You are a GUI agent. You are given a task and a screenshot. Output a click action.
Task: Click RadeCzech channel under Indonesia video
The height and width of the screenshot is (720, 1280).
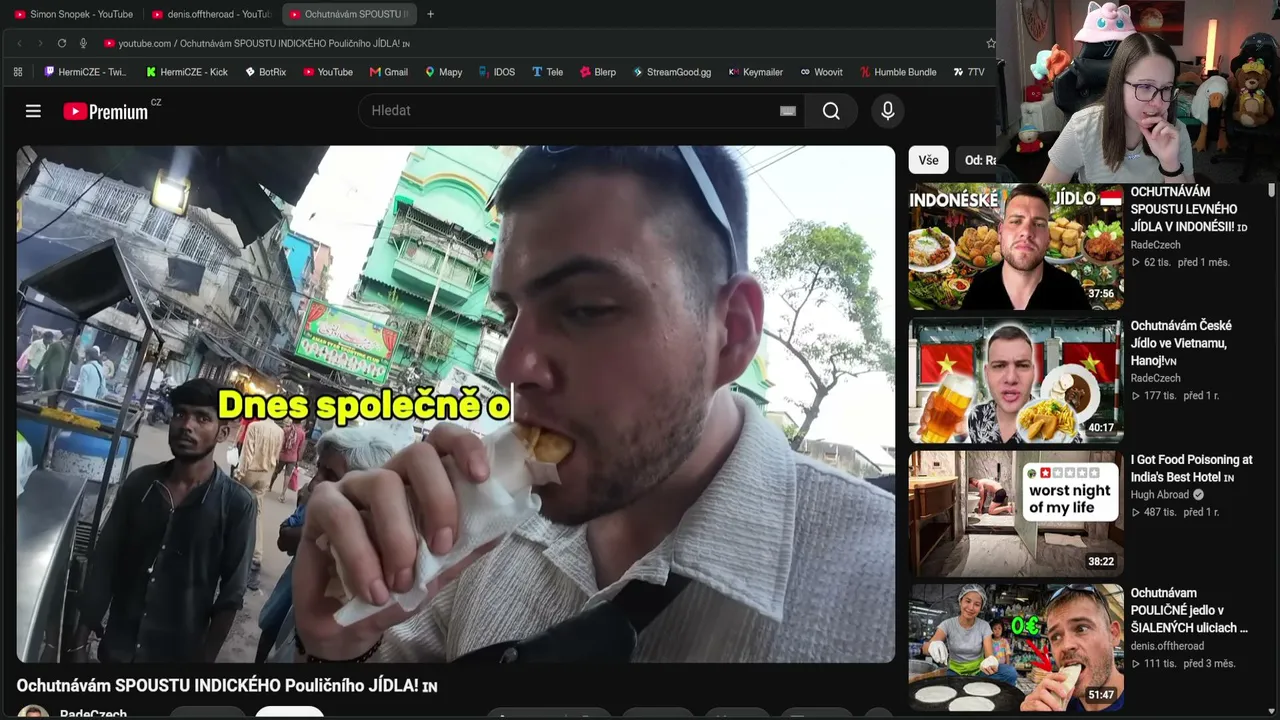(1156, 244)
